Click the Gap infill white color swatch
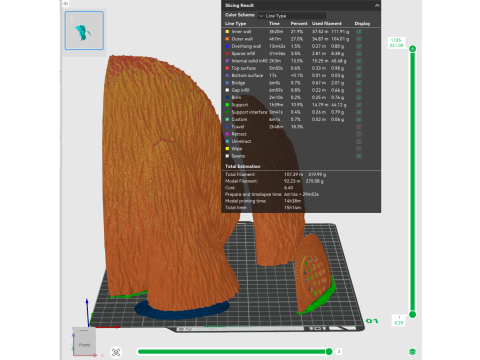The image size is (480, 360). 227,90
